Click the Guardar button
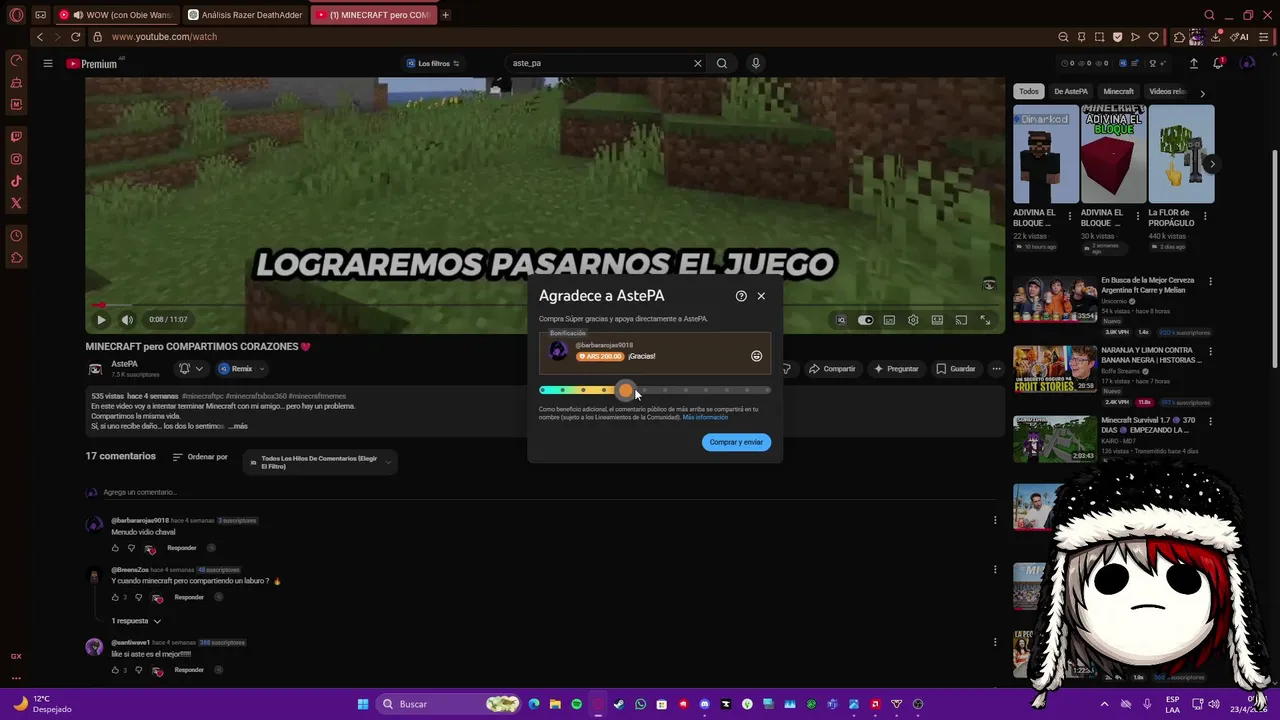This screenshot has width=1280, height=720. click(x=956, y=369)
